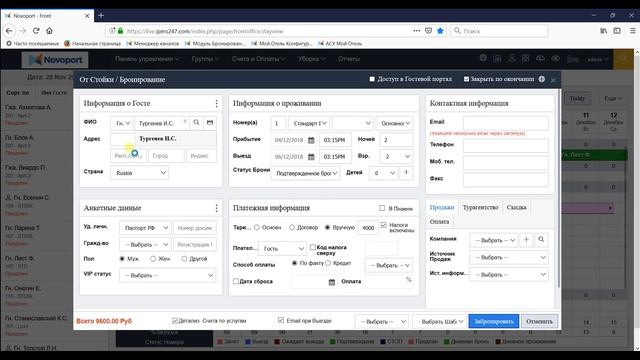The image size is (640, 360).
Task: Click Забронировать button
Action: pyautogui.click(x=493, y=321)
